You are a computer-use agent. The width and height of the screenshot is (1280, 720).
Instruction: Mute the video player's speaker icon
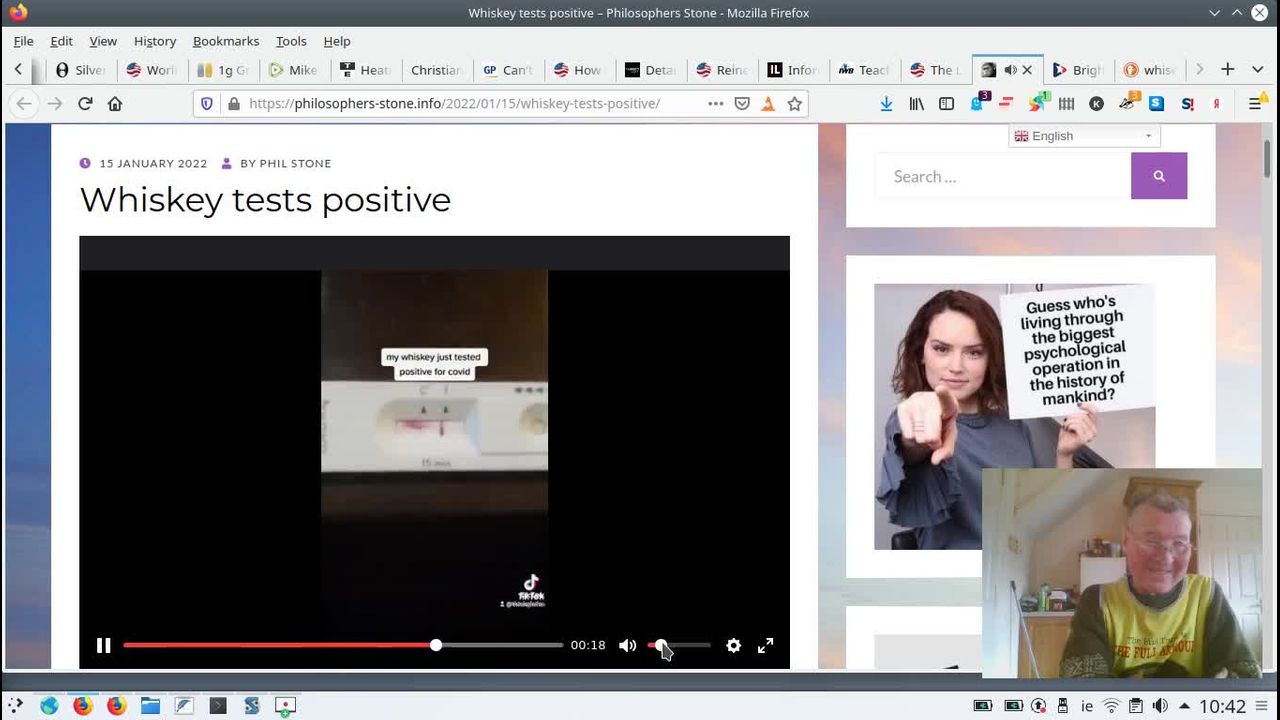tap(627, 646)
